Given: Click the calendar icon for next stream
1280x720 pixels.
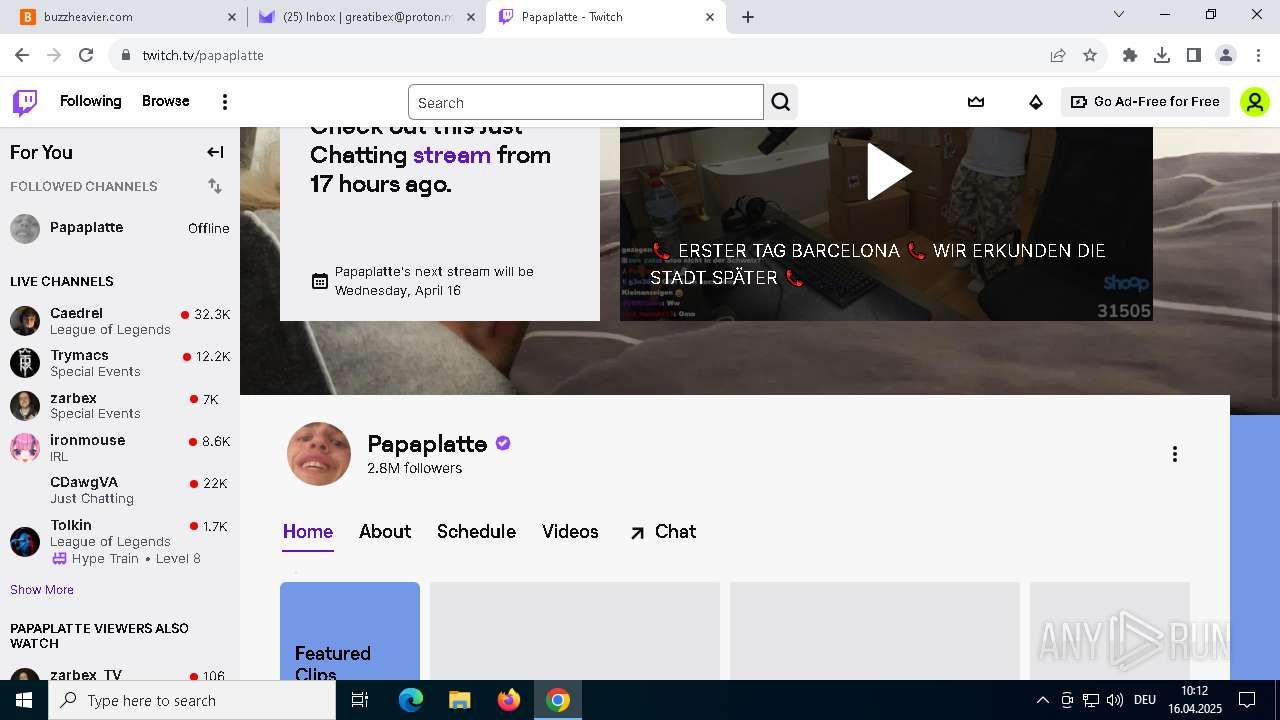Looking at the screenshot, I should click(320, 281).
